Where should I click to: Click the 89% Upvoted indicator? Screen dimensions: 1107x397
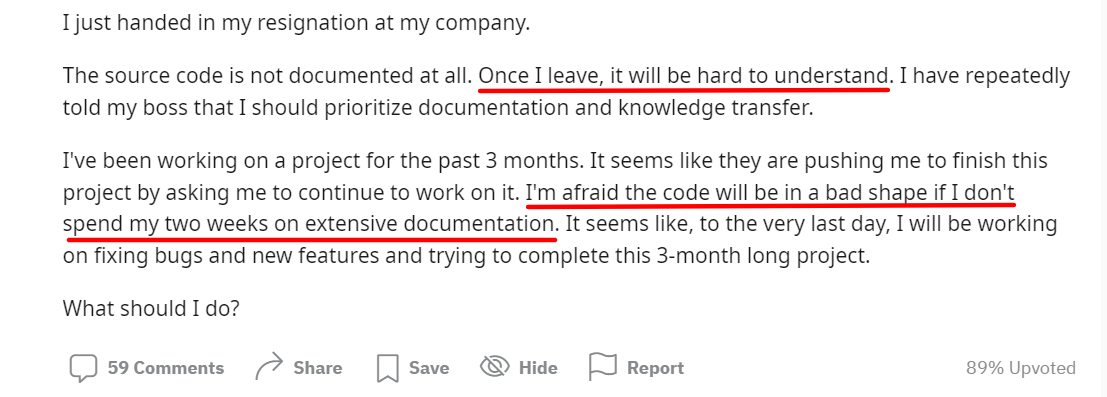(1021, 368)
